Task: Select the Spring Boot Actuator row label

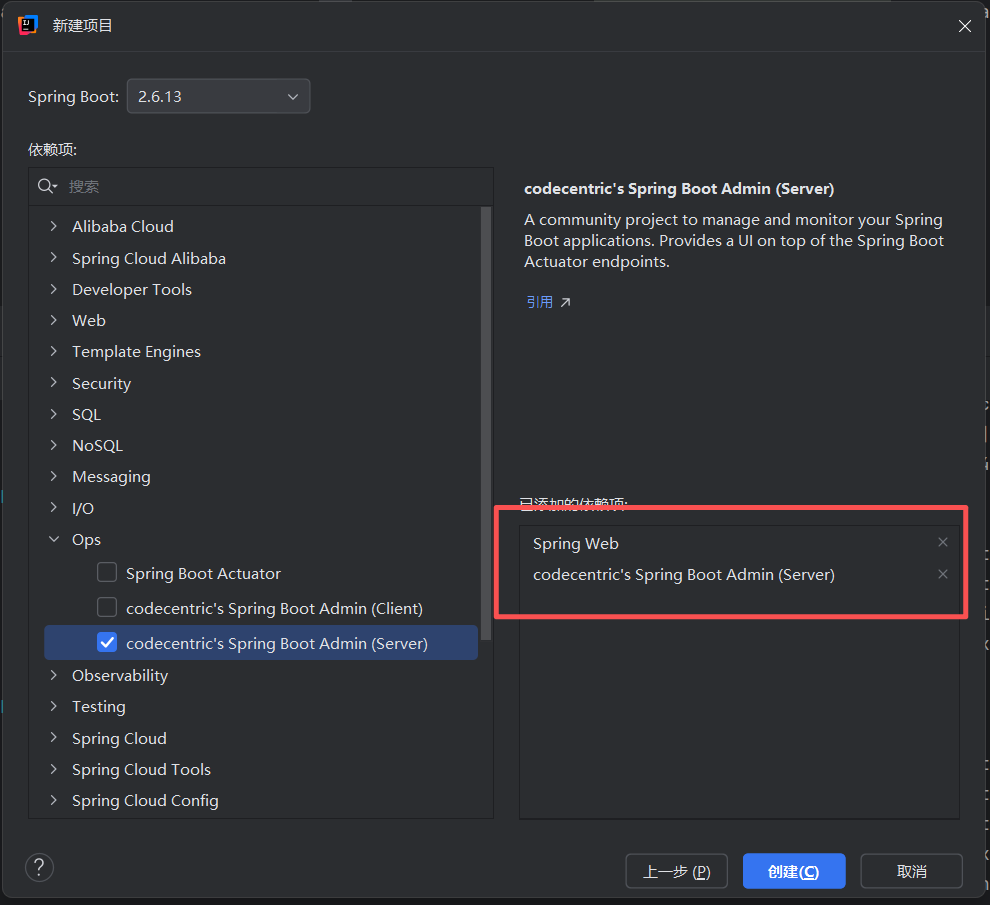Action: click(203, 573)
